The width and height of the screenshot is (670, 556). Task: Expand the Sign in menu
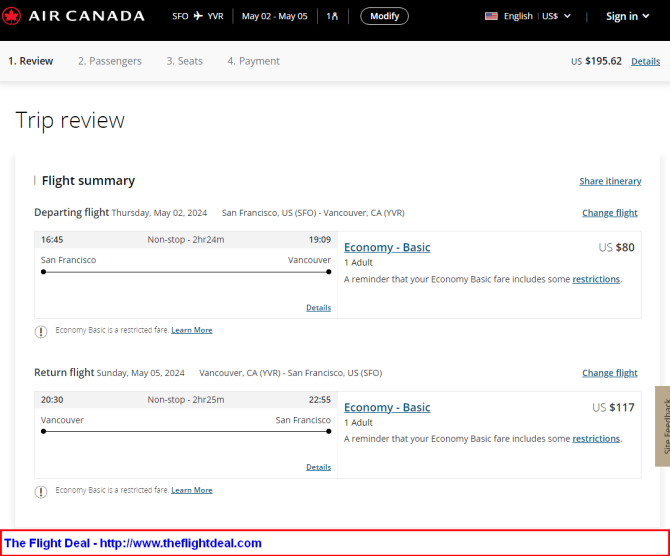(627, 16)
